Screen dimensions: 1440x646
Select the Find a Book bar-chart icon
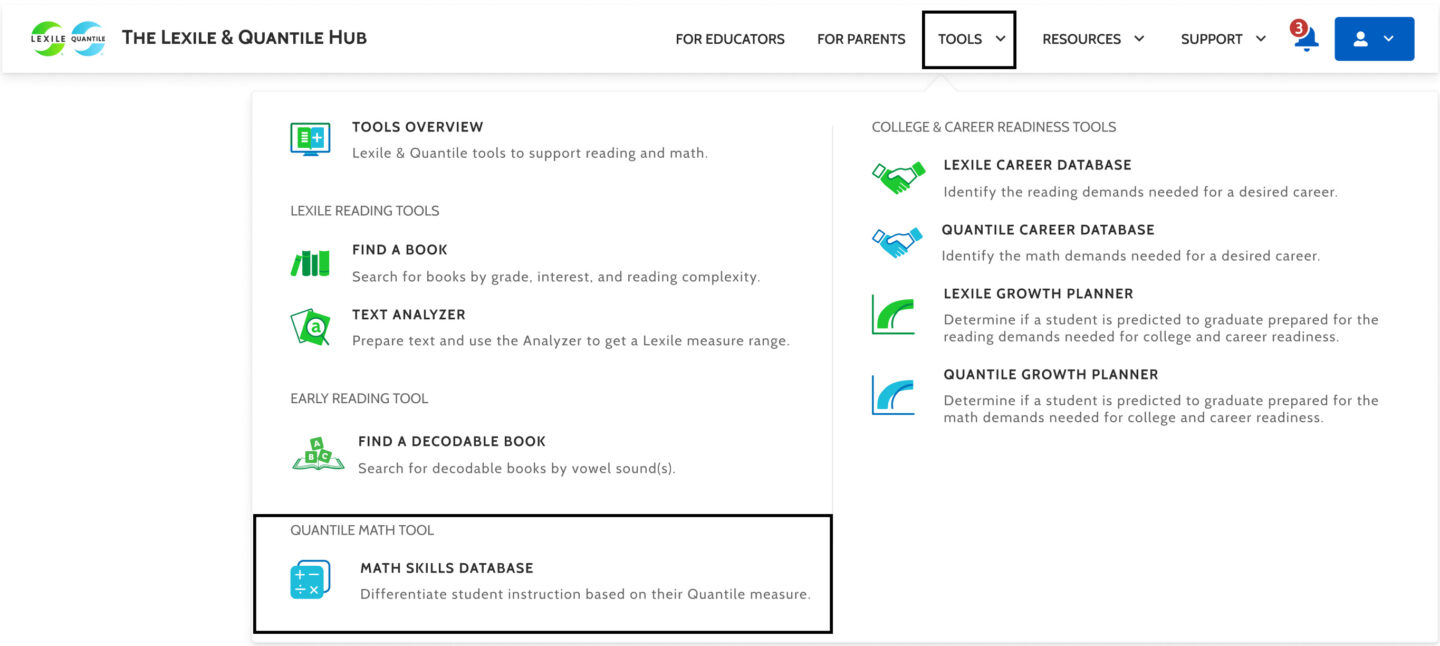309,261
